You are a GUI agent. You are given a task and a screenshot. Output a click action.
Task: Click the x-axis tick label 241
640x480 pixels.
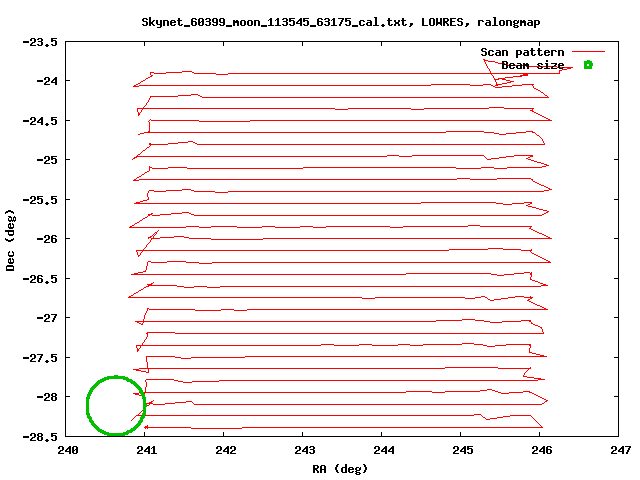coord(147,450)
